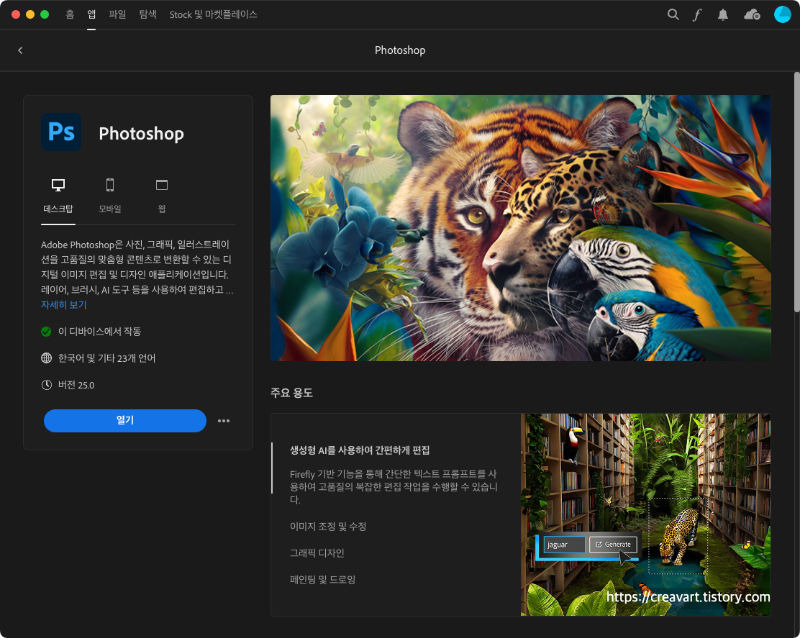Open the 앱 menu tab
The height and width of the screenshot is (638, 800).
pyautogui.click(x=91, y=14)
